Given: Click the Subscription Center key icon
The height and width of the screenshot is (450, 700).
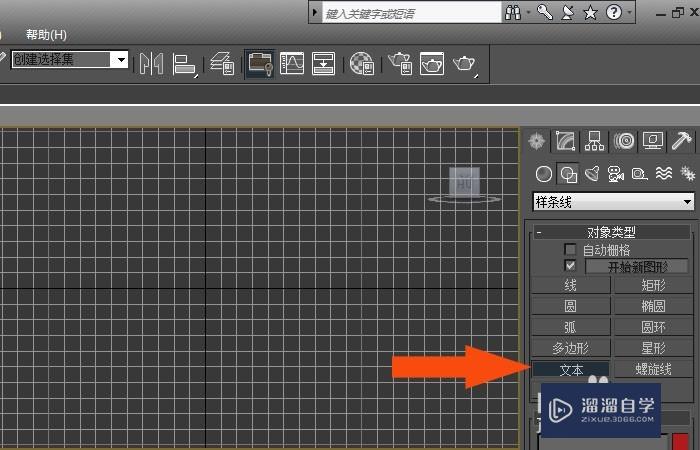Looking at the screenshot, I should (x=545, y=12).
